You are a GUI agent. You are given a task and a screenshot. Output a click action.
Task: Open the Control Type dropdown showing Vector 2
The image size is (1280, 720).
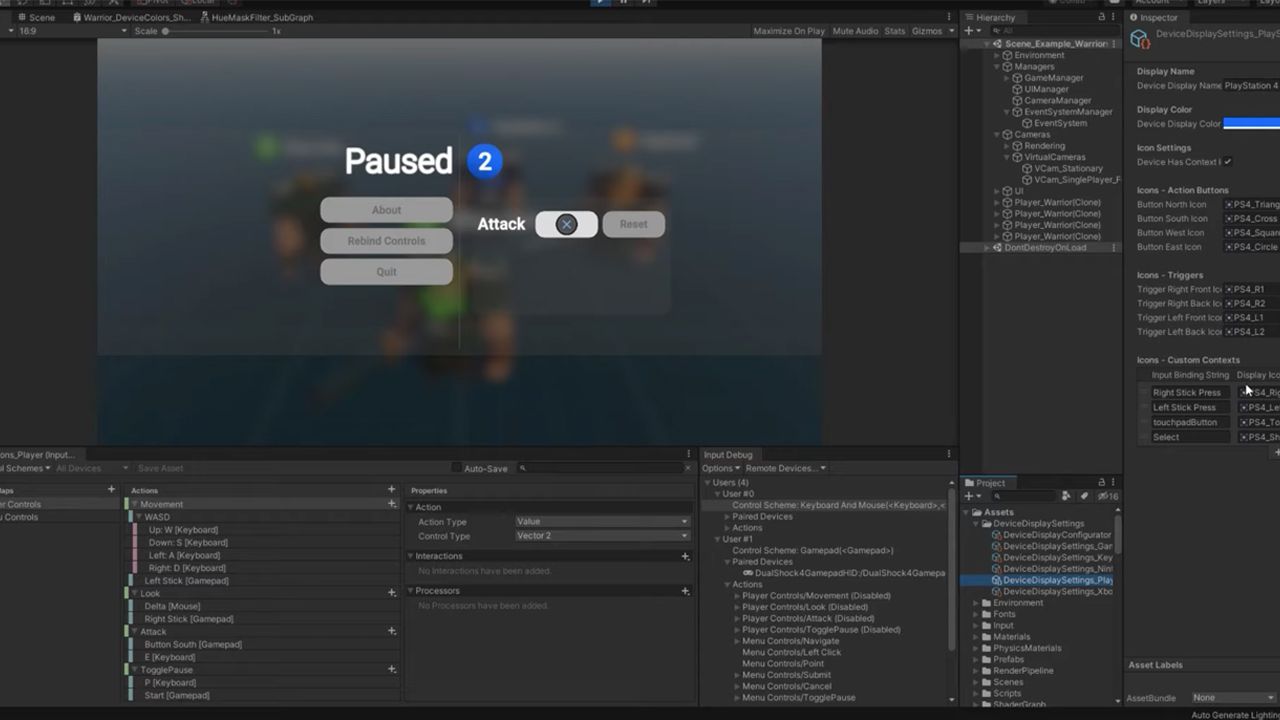[x=602, y=535]
